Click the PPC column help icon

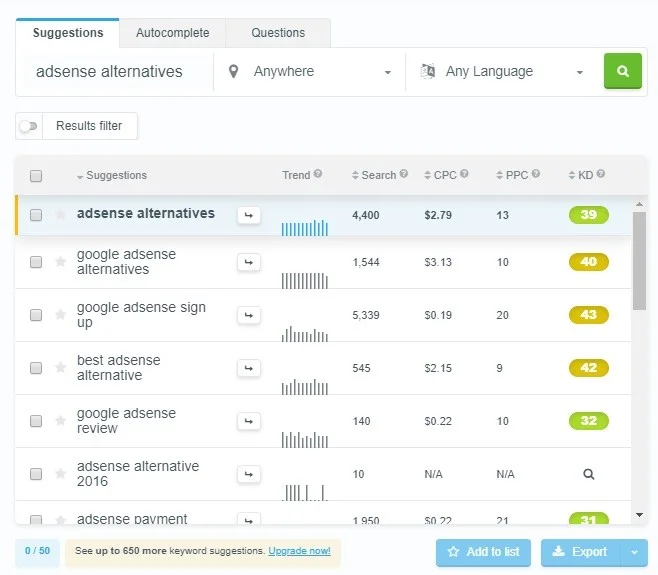(x=535, y=173)
